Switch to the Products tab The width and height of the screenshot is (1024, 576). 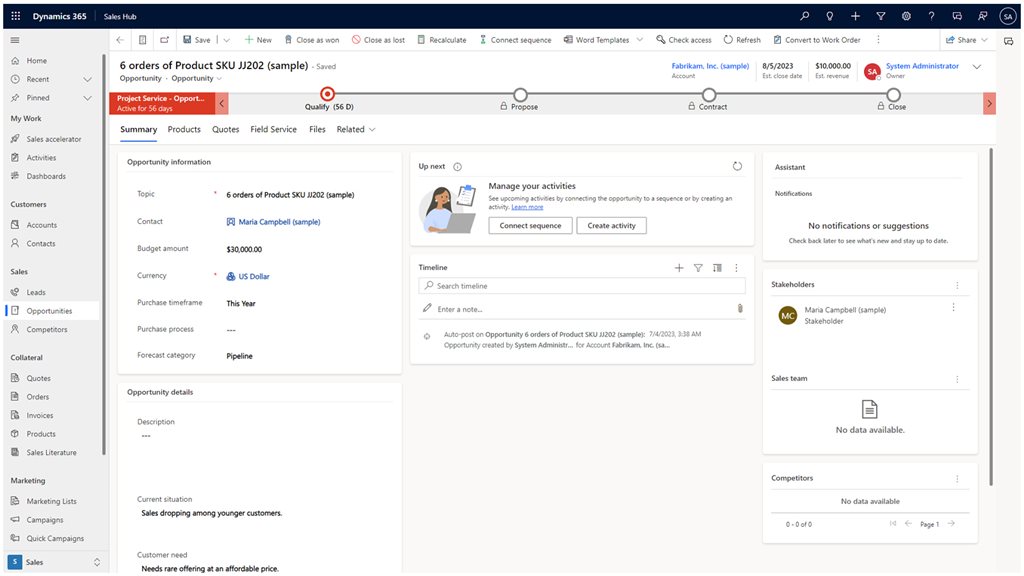pos(184,129)
